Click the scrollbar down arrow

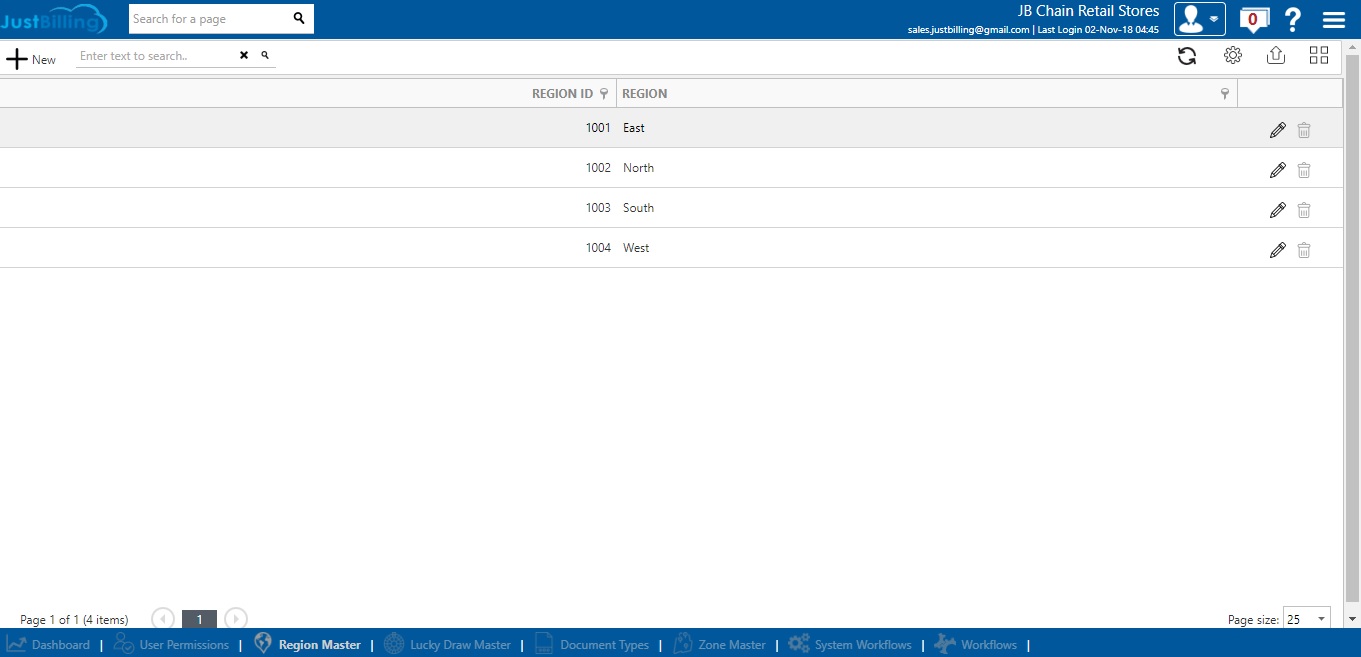click(1352, 619)
